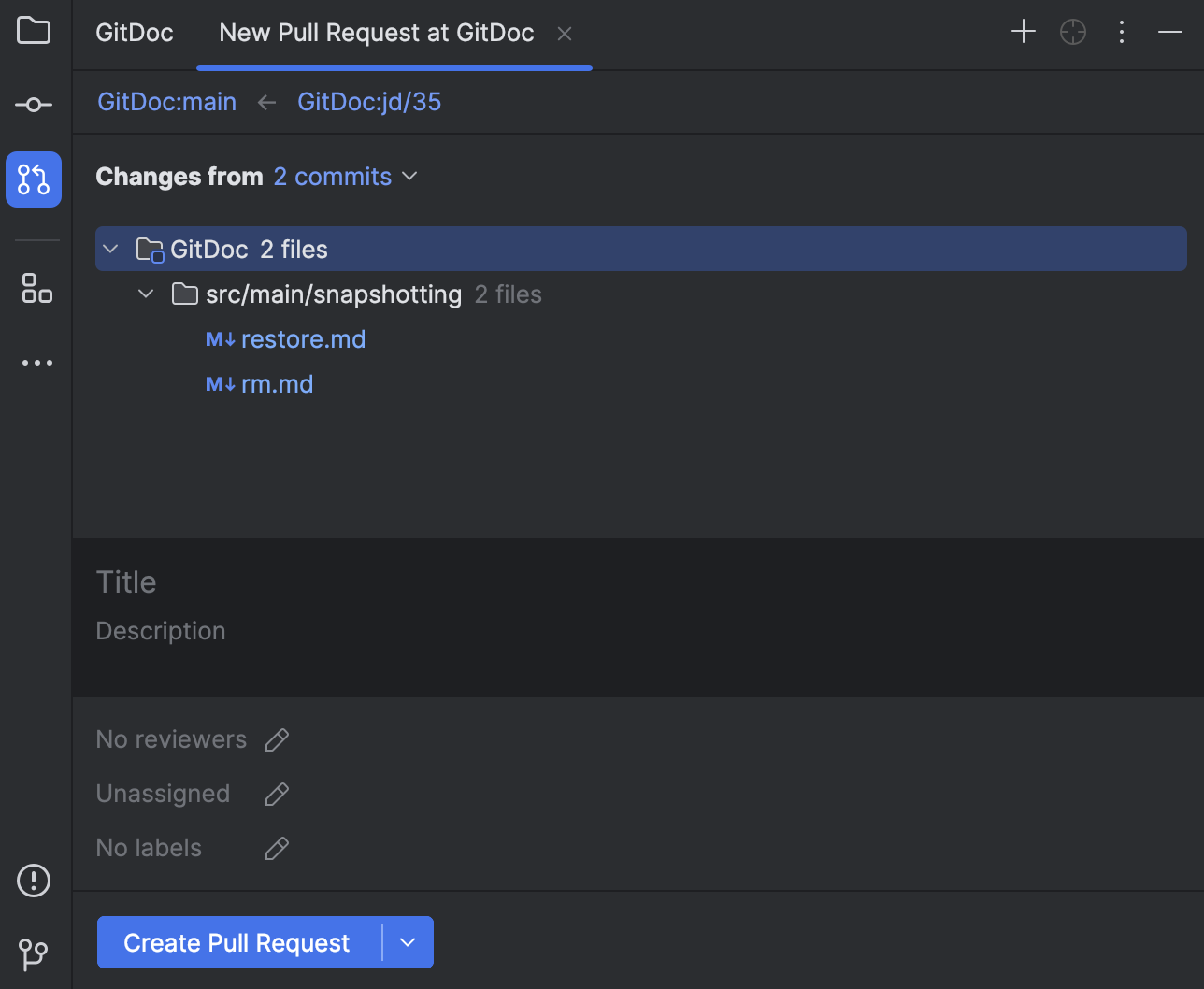Open the Commit tool window icon

tap(34, 105)
